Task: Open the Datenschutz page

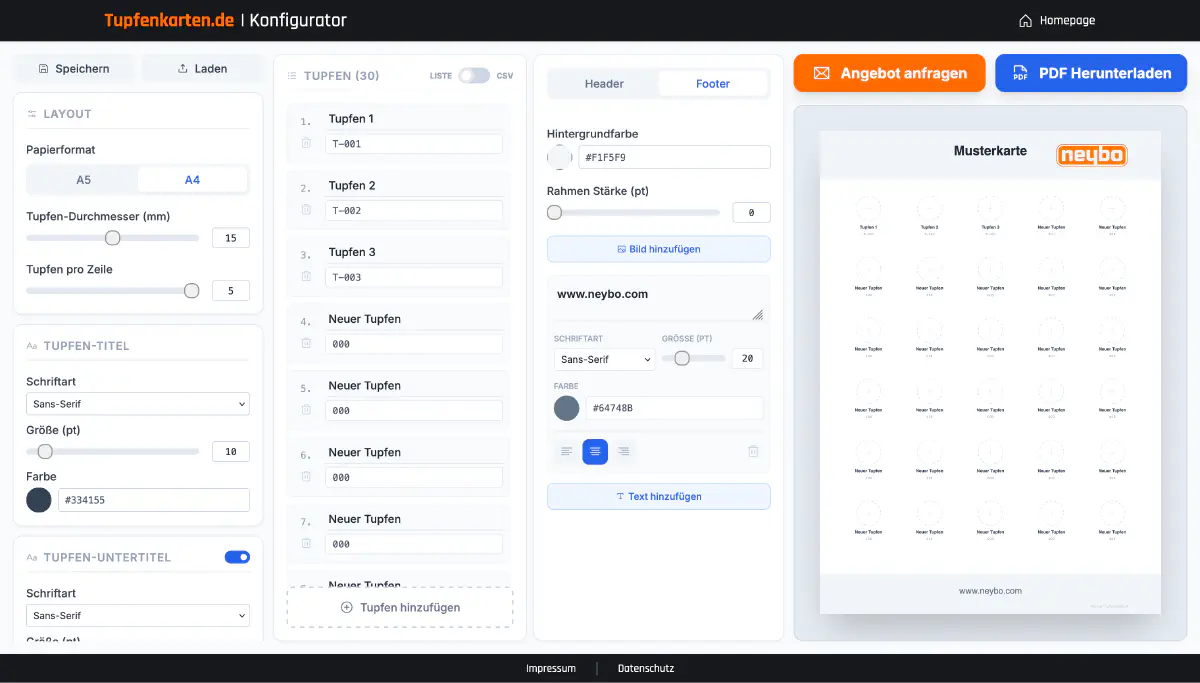Action: click(645, 668)
